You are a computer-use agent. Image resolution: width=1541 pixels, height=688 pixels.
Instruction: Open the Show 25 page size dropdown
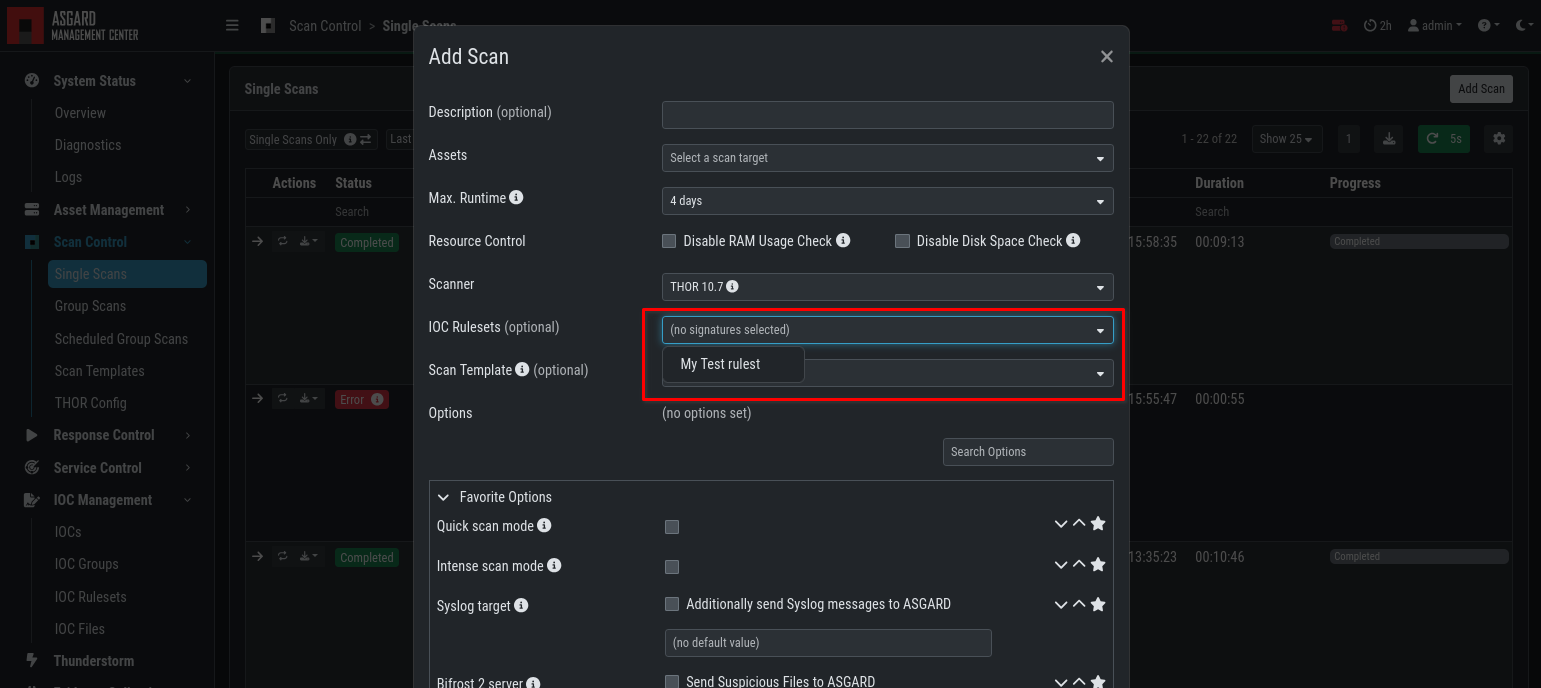click(1287, 139)
